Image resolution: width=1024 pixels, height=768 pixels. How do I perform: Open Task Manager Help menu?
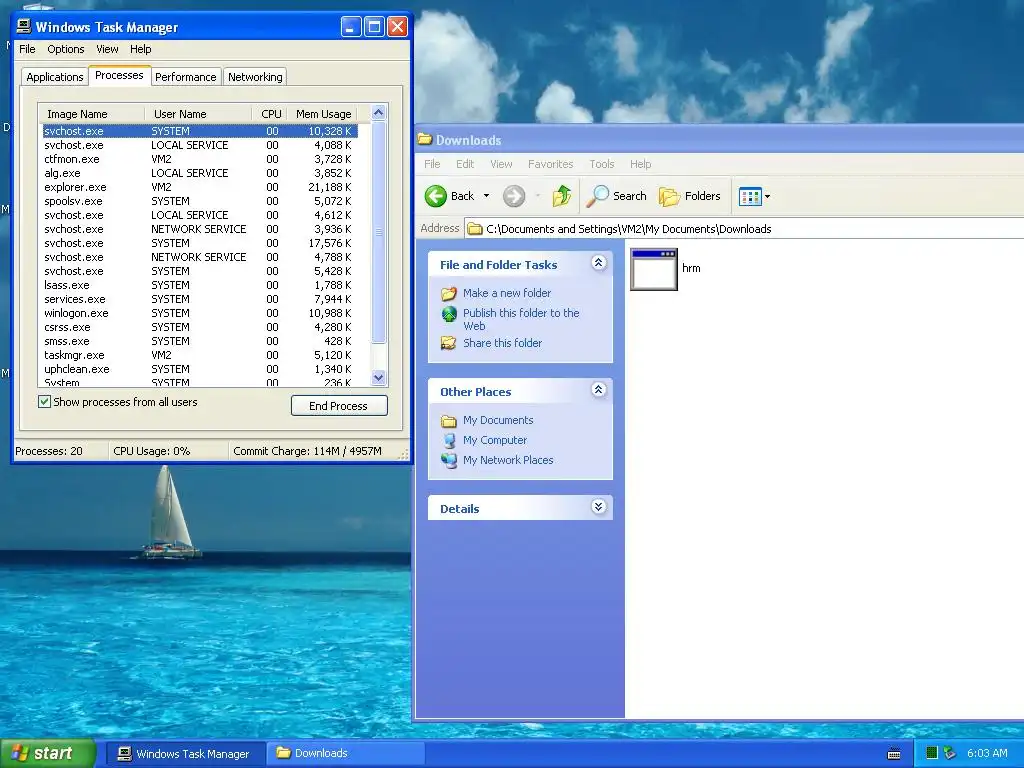[140, 49]
